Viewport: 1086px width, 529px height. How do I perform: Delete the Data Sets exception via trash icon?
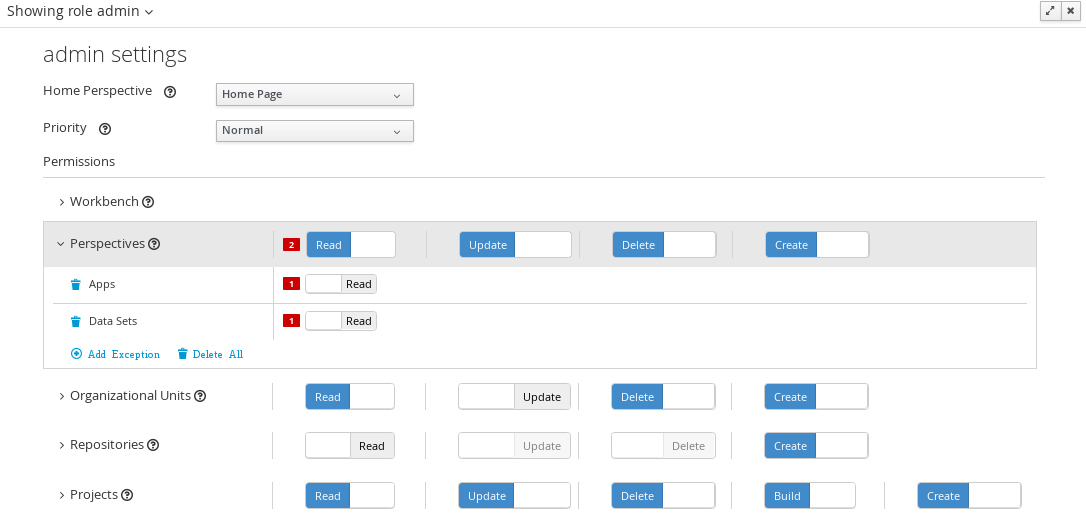[75, 322]
